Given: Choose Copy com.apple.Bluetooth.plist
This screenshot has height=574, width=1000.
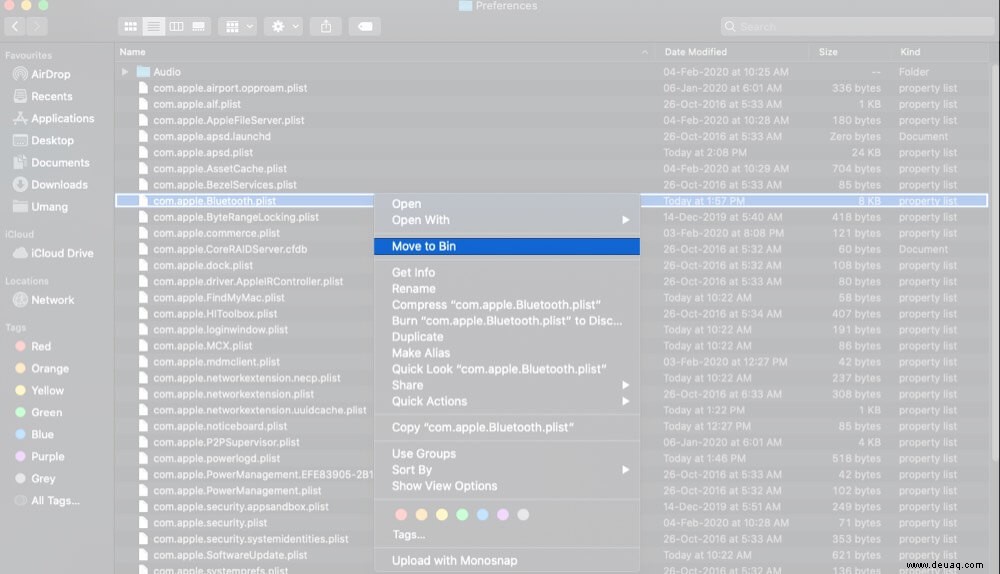Looking at the screenshot, I should tap(507, 427).
